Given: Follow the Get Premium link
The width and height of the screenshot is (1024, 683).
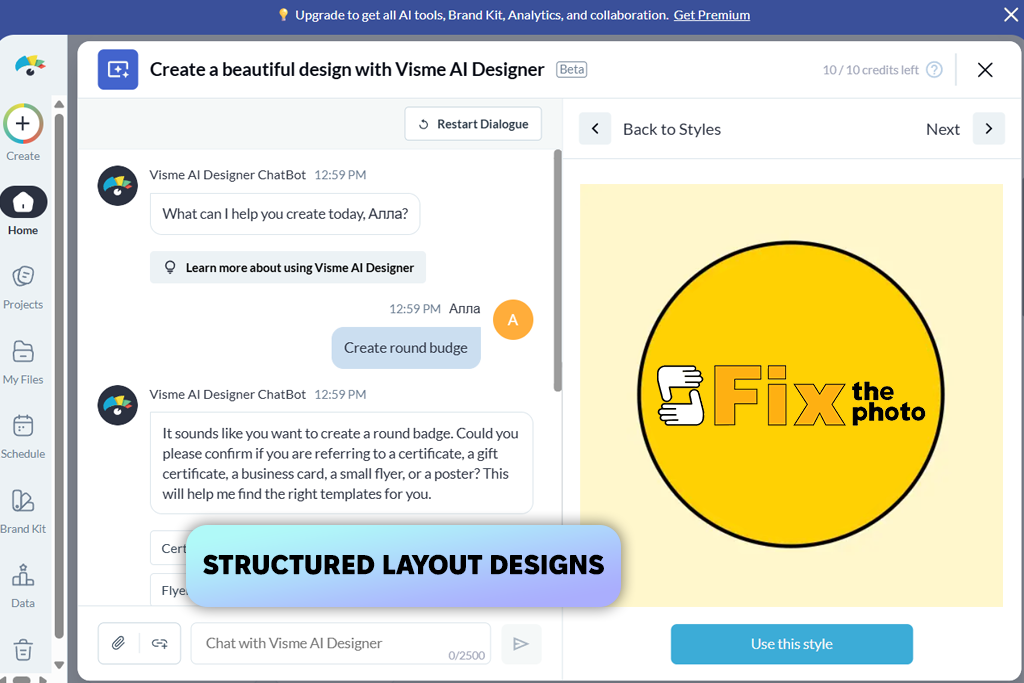Looking at the screenshot, I should tap(711, 15).
